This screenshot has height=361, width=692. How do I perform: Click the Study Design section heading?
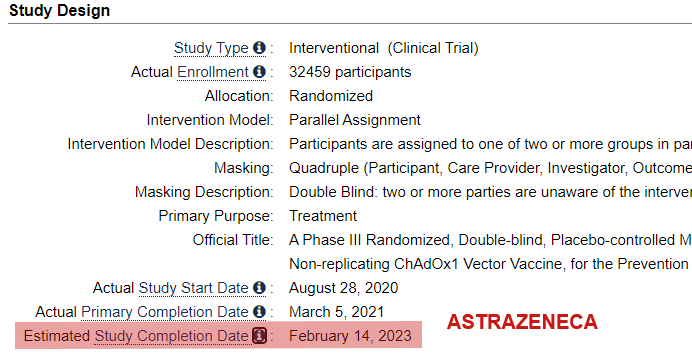coord(60,10)
